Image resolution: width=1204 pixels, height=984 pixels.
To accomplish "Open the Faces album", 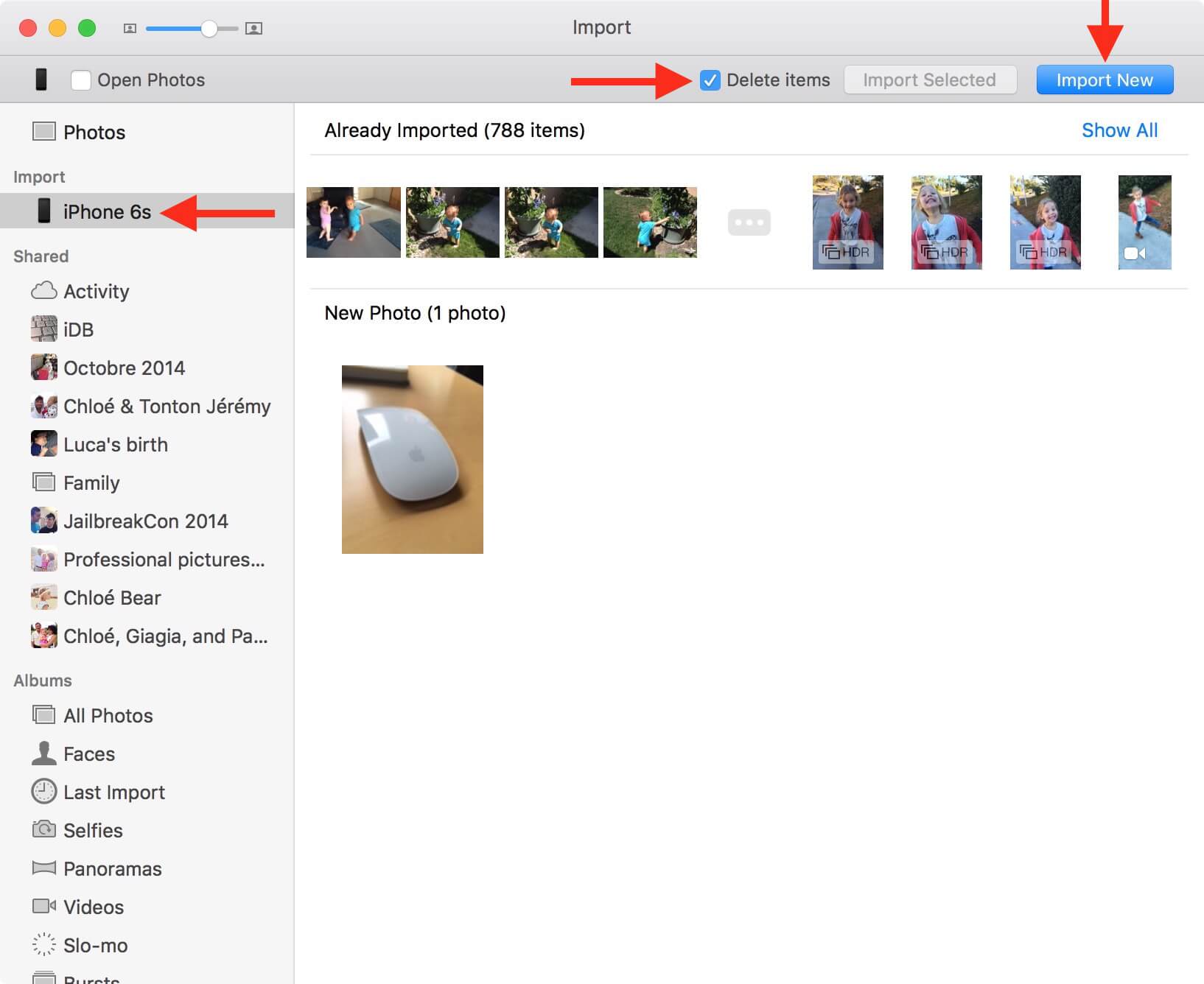I will 147,753.
